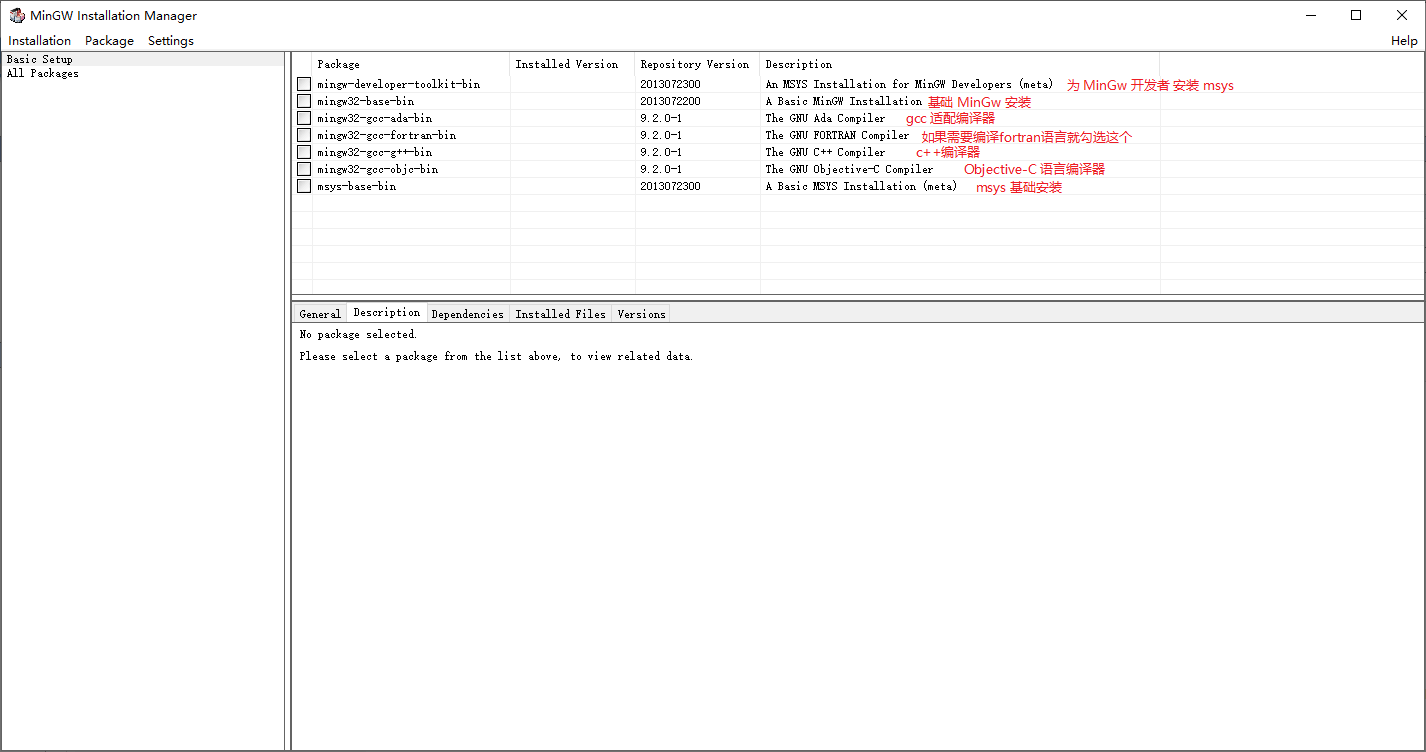
Task: Click the Installed Version column header
Action: tap(573, 64)
